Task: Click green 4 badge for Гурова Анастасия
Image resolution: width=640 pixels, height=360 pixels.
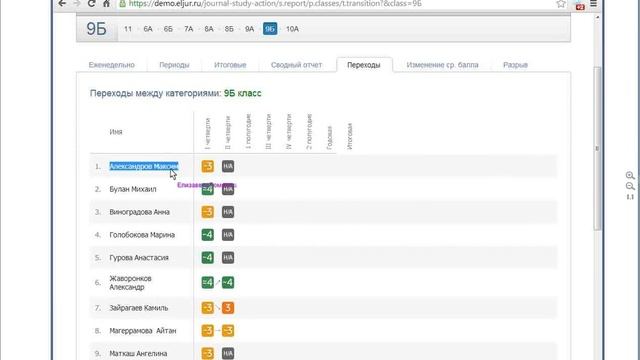Action: tap(208, 258)
